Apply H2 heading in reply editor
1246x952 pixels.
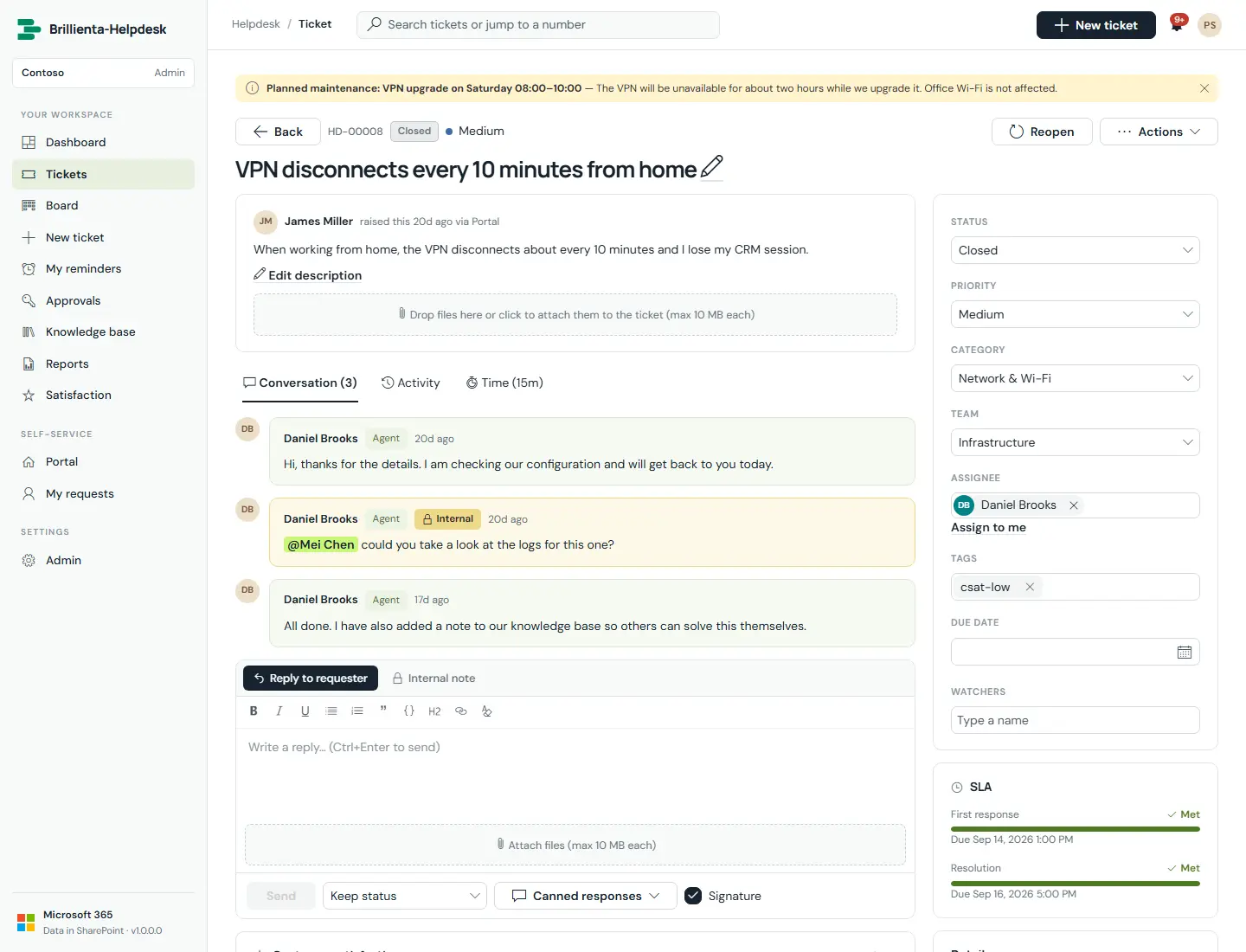tap(434, 711)
